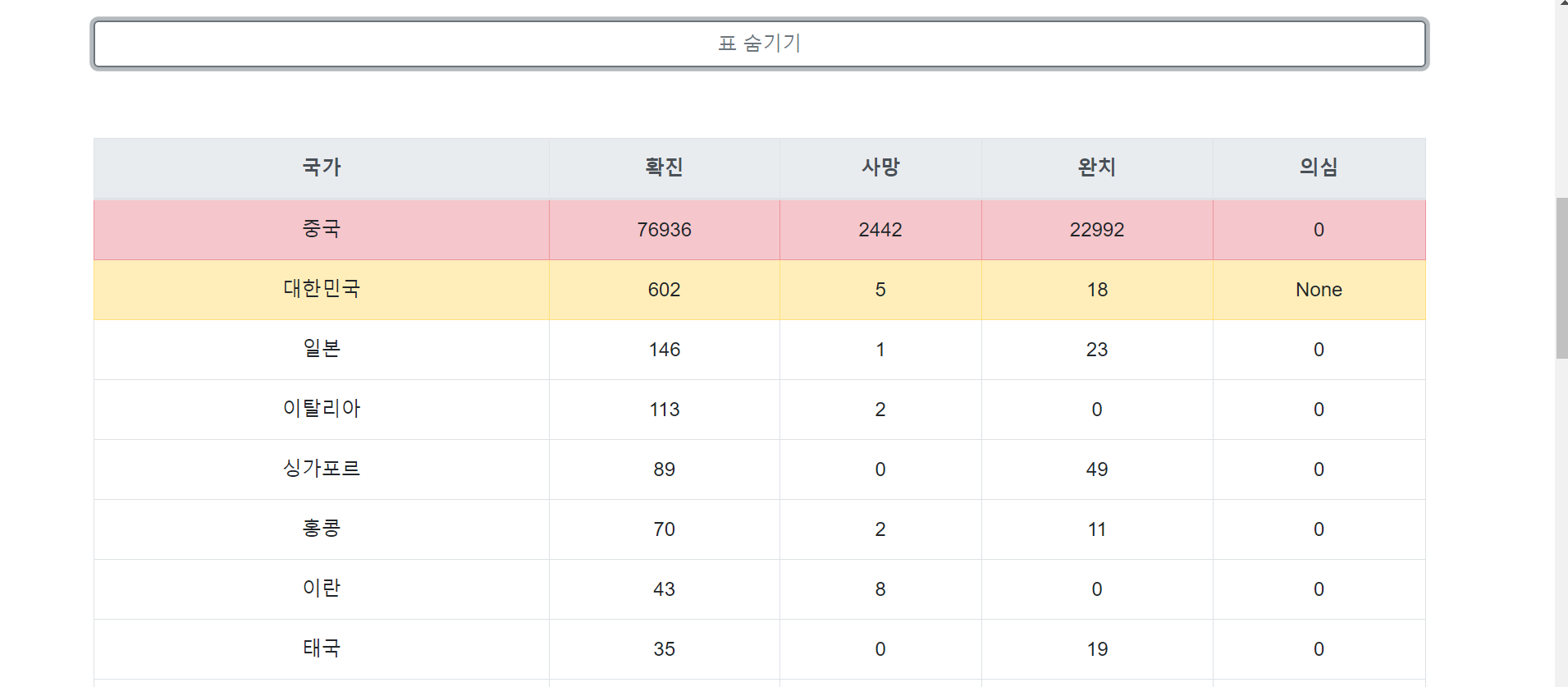
Task: Click the 의심 column header
Action: click(x=1319, y=168)
